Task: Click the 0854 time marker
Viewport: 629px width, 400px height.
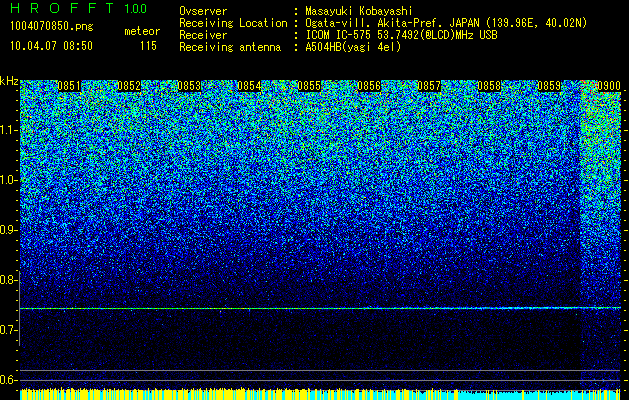Action: (x=249, y=86)
